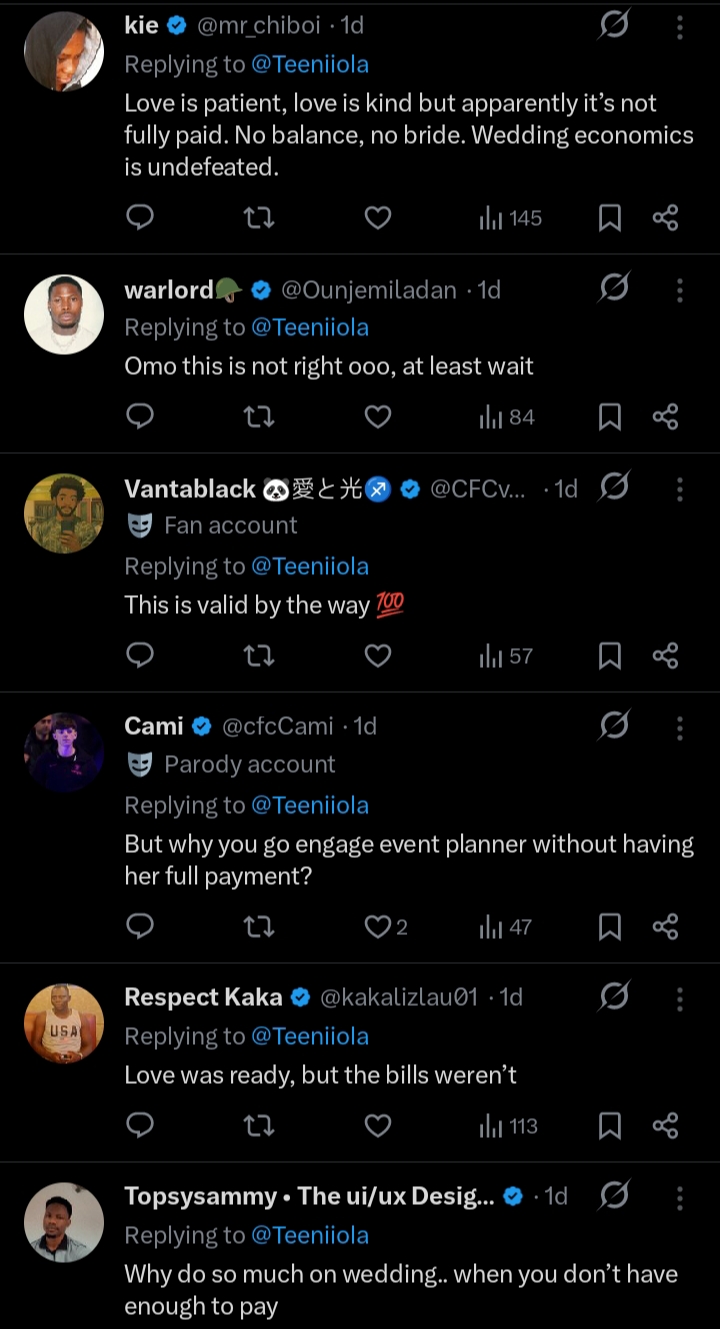Open more options for kie's tweet
This screenshot has width=720, height=1329.
679,27
